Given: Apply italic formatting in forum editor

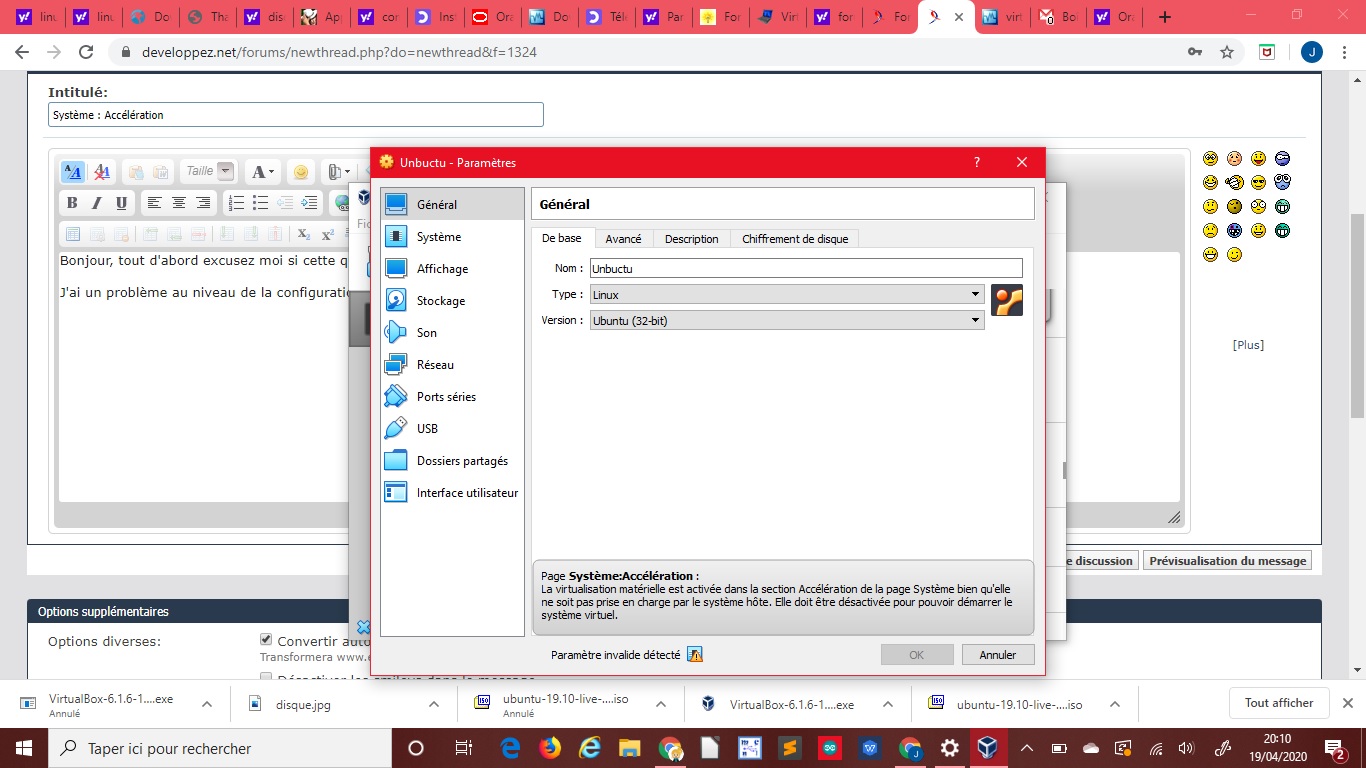Looking at the screenshot, I should tap(97, 203).
